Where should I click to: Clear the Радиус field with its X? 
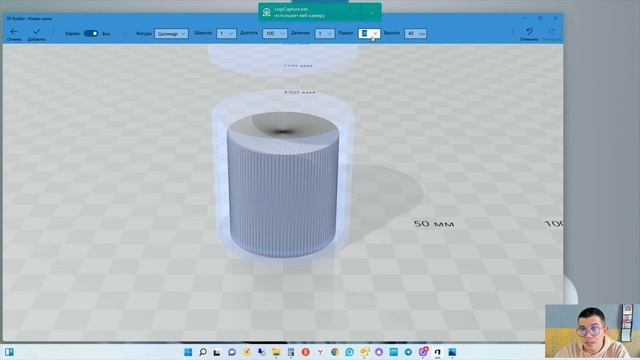point(376,33)
